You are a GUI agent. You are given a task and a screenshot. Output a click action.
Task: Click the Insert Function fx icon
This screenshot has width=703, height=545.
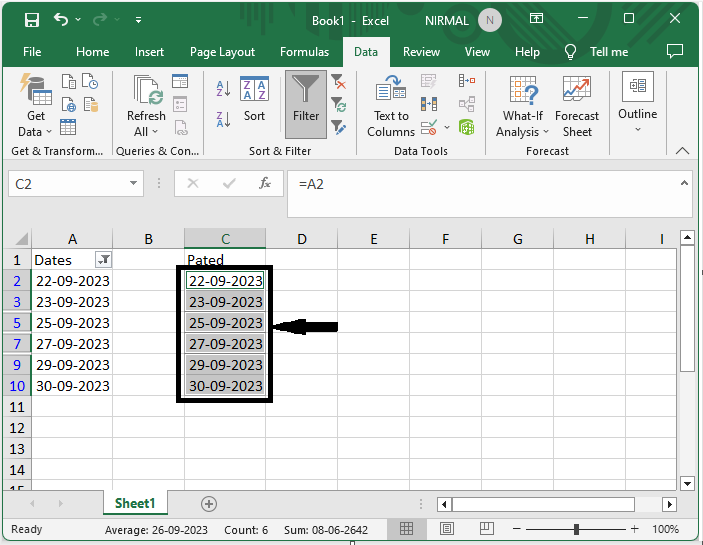[265, 183]
